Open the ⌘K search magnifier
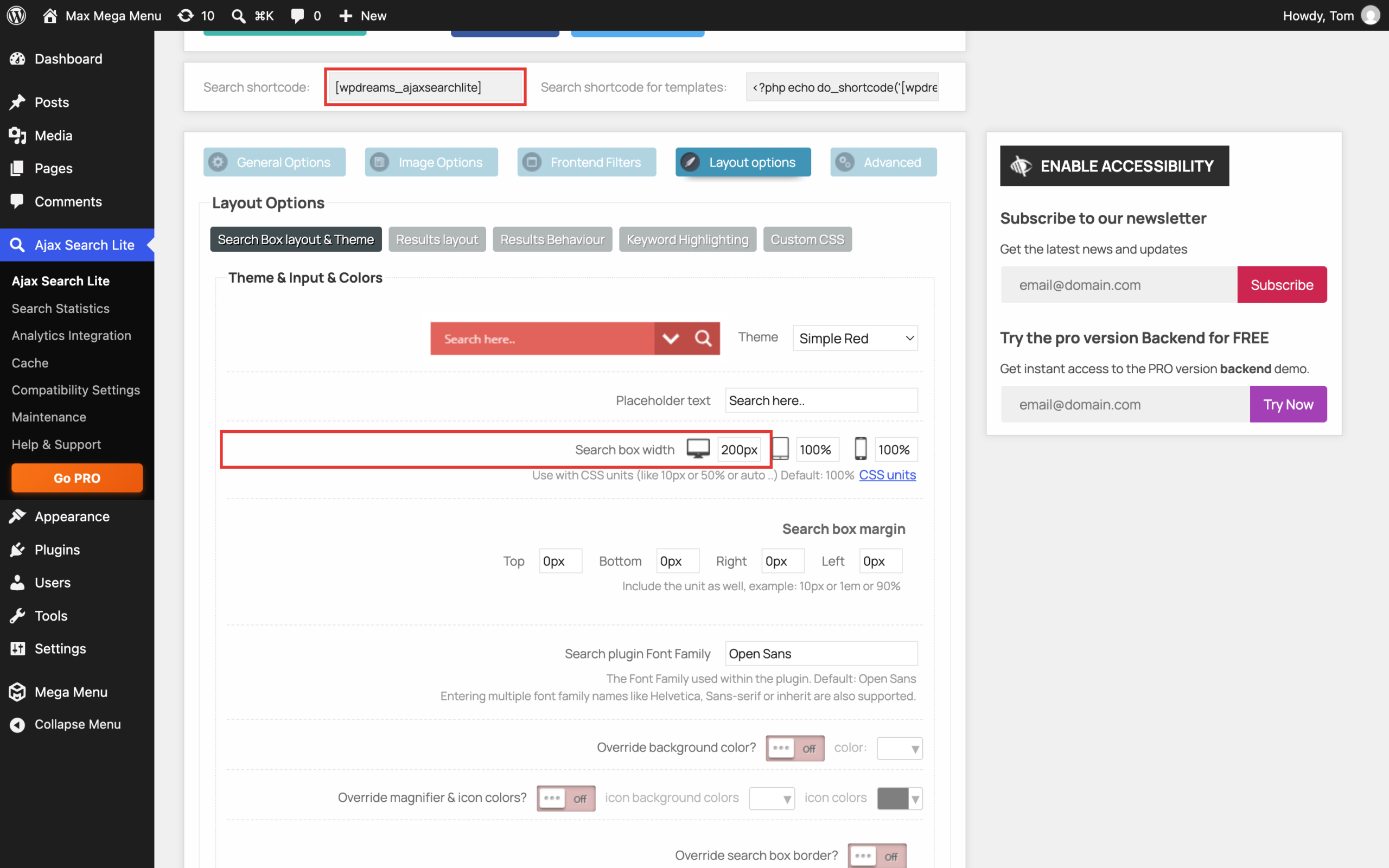This screenshot has height=868, width=1389. coord(238,16)
